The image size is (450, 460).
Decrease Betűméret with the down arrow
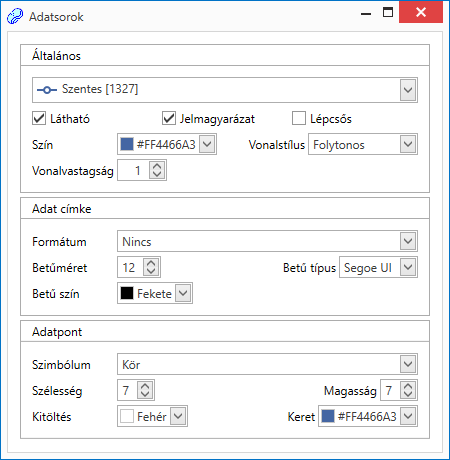click(x=151, y=271)
